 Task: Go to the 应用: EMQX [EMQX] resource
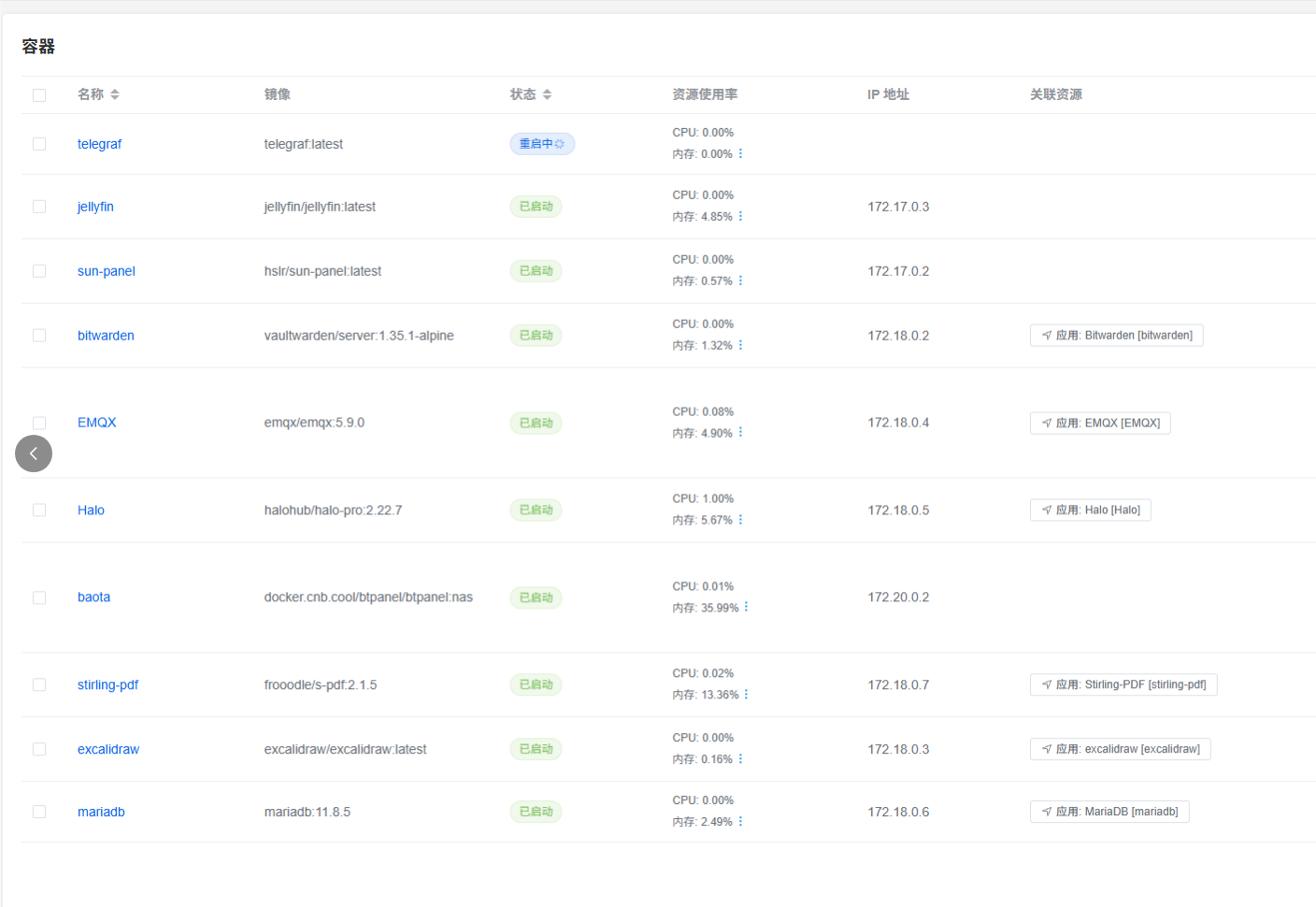pyautogui.click(x=1100, y=424)
